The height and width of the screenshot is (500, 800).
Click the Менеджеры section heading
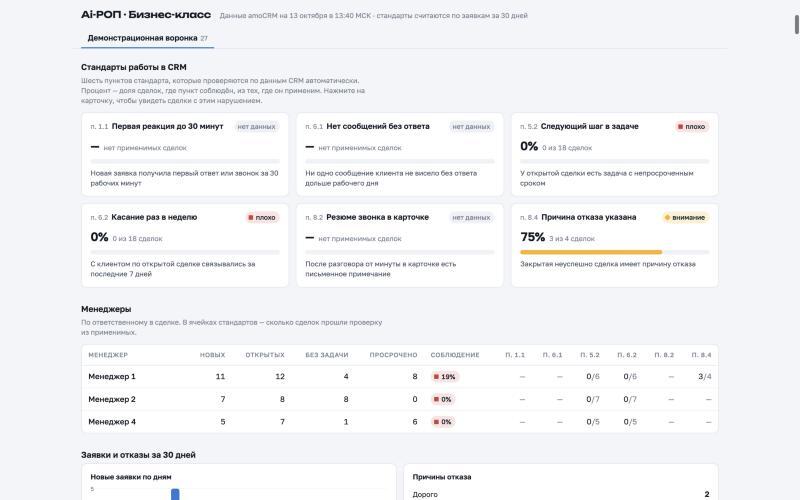pos(106,309)
